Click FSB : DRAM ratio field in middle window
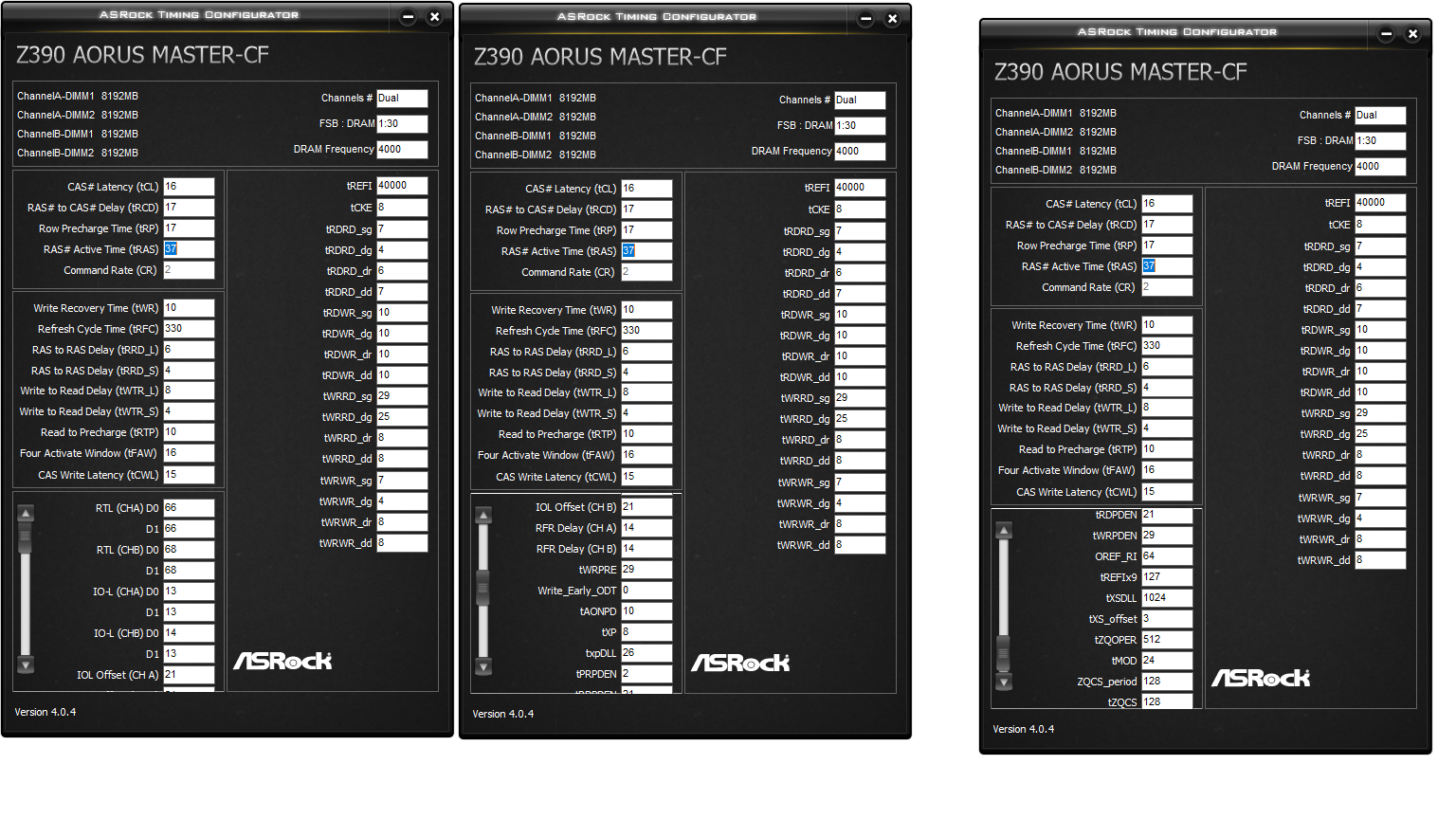This screenshot has height=819, width=1456. click(860, 126)
